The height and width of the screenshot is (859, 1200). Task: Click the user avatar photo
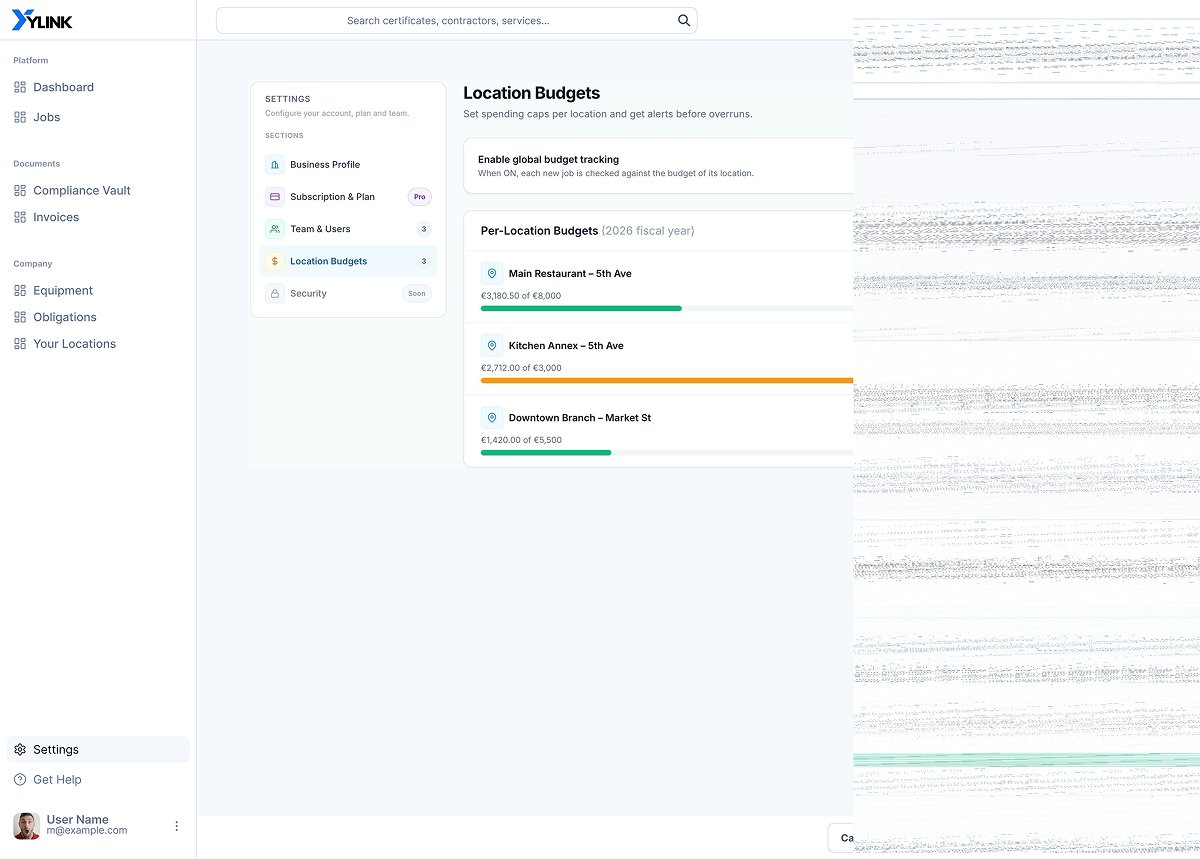(26, 825)
